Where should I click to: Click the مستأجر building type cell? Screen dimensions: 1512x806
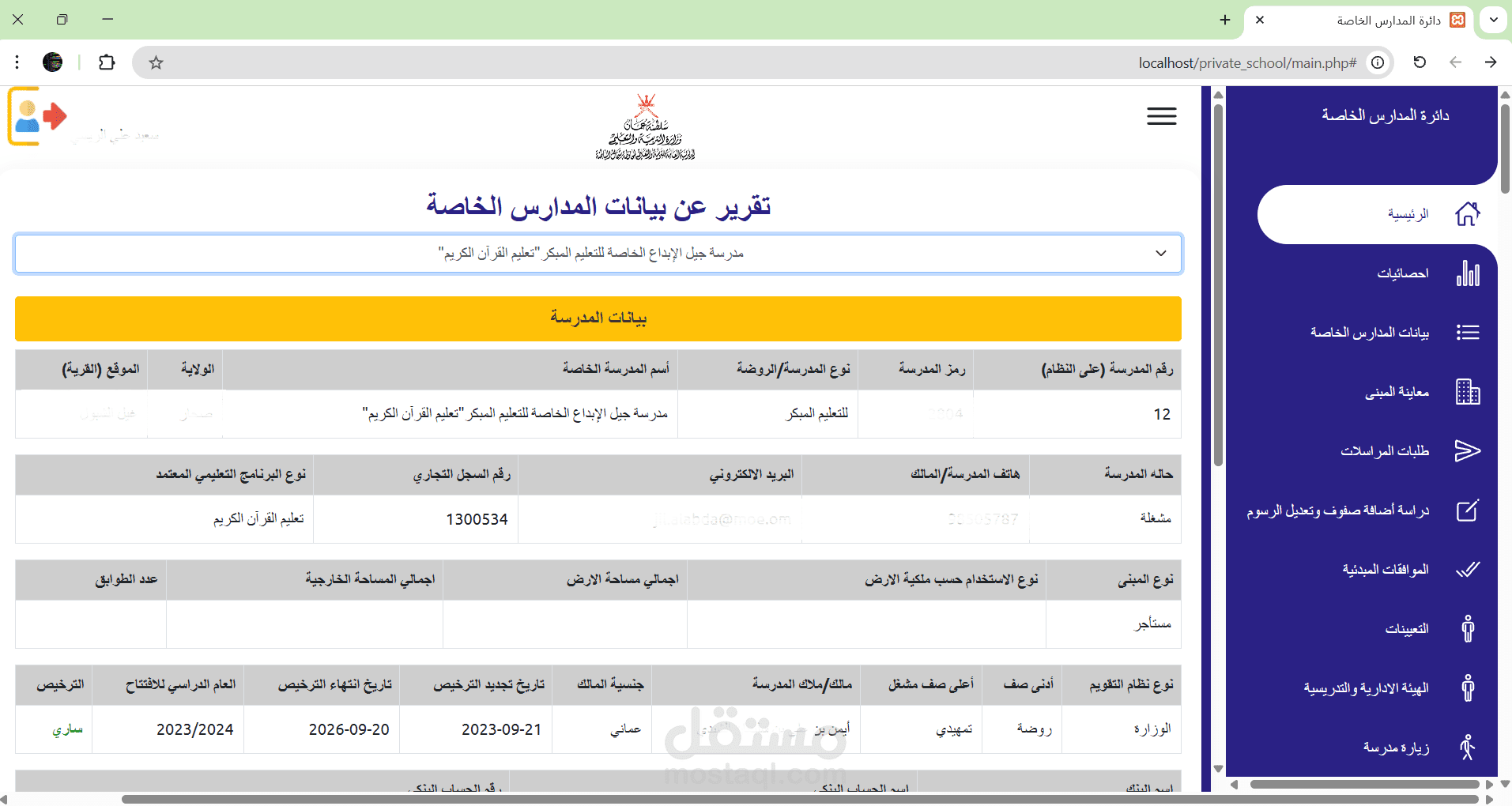(x=1113, y=624)
